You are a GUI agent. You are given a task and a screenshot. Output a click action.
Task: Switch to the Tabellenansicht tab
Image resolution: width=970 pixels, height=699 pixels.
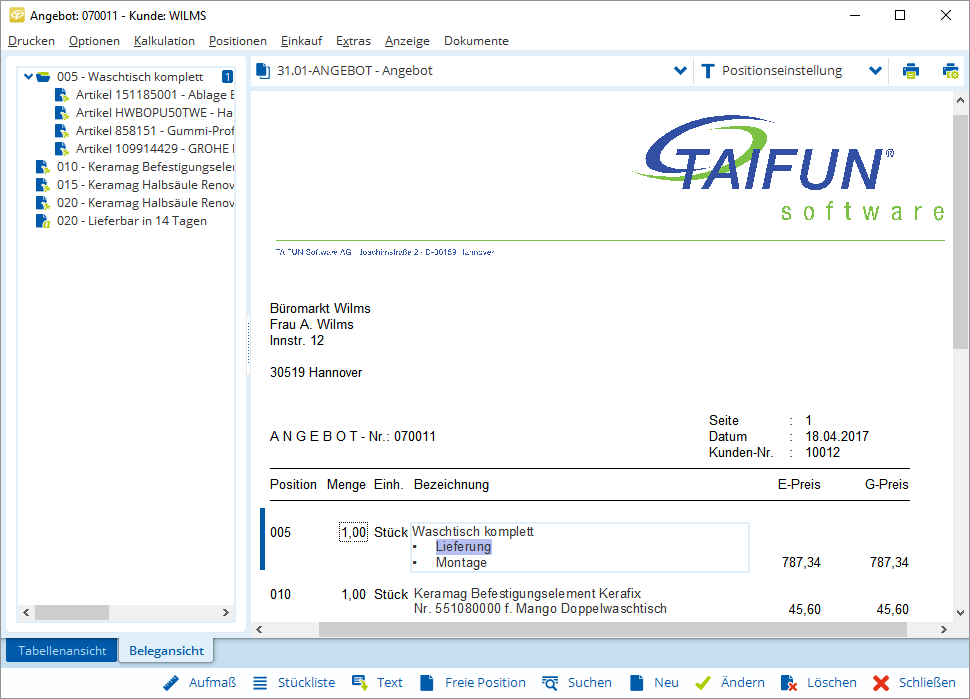tap(61, 649)
